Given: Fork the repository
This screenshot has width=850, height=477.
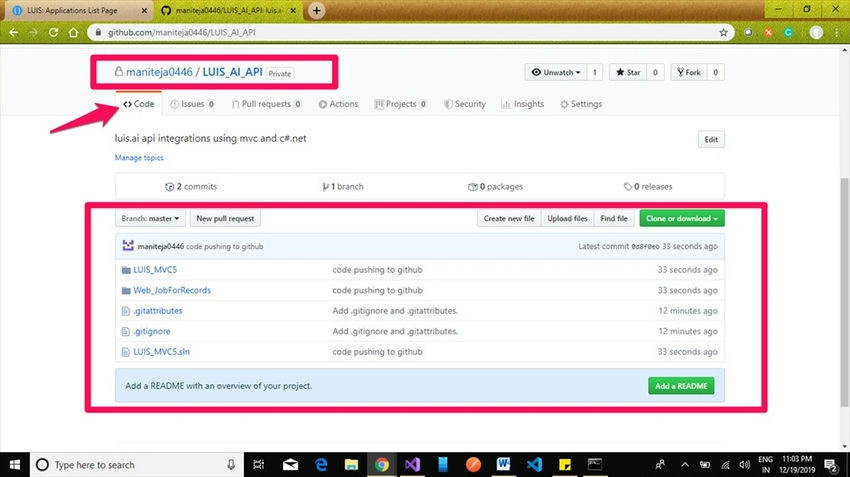Looking at the screenshot, I should pos(688,72).
